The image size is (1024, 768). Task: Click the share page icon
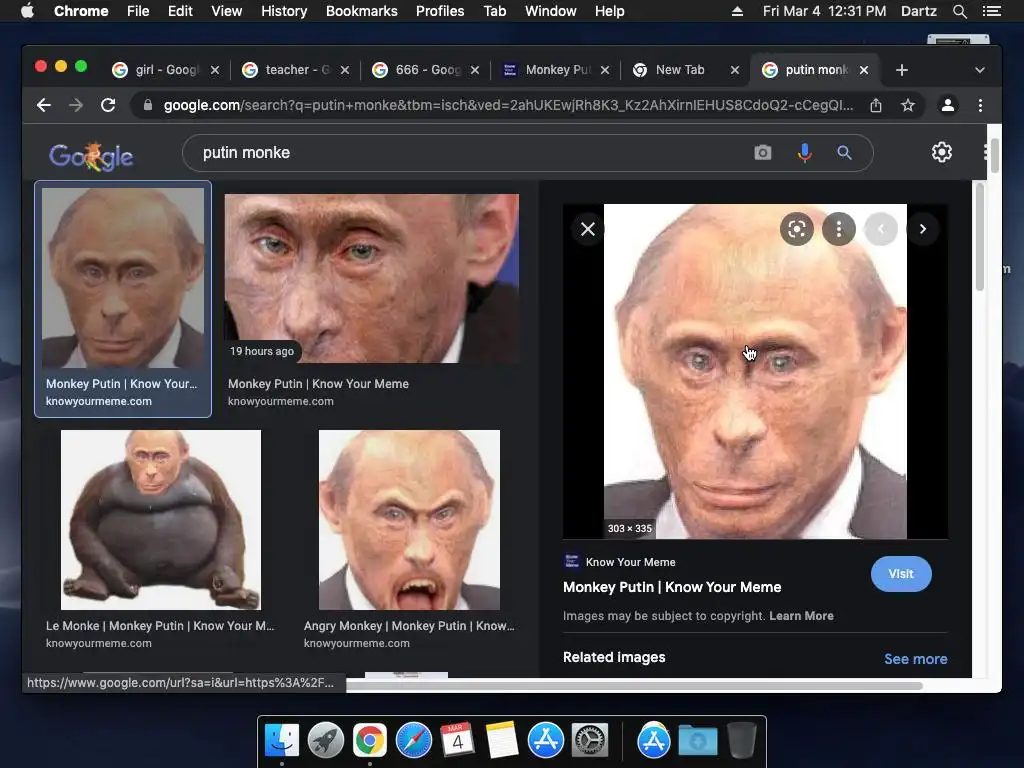(876, 105)
